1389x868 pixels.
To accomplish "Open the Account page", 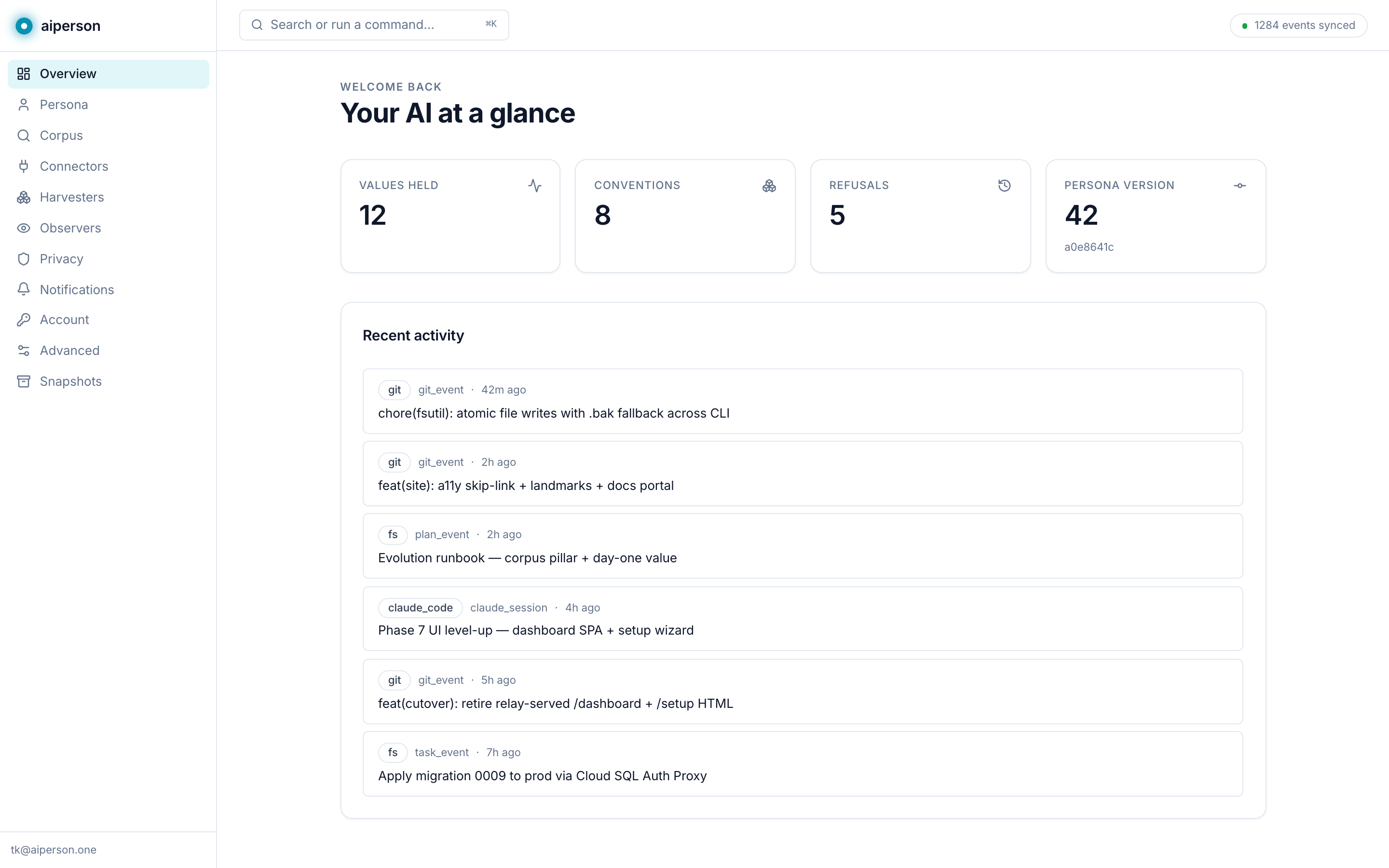I will [109, 320].
